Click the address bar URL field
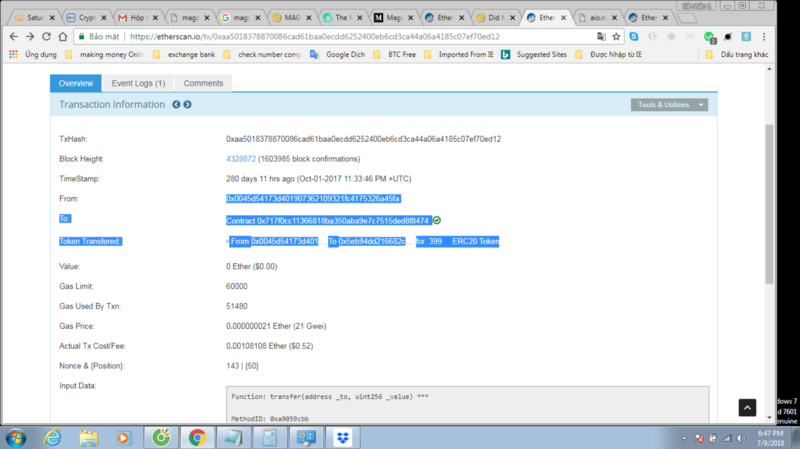 pos(315,37)
